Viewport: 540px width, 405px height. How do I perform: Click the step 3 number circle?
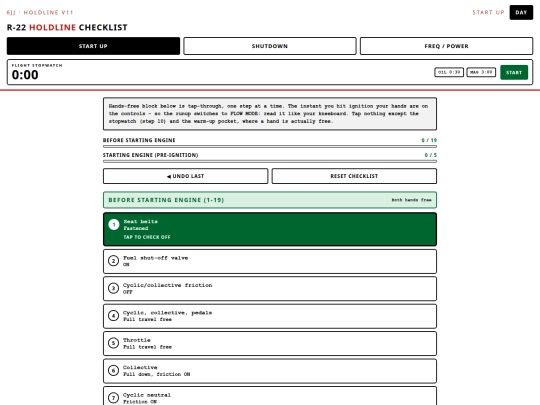(x=113, y=288)
